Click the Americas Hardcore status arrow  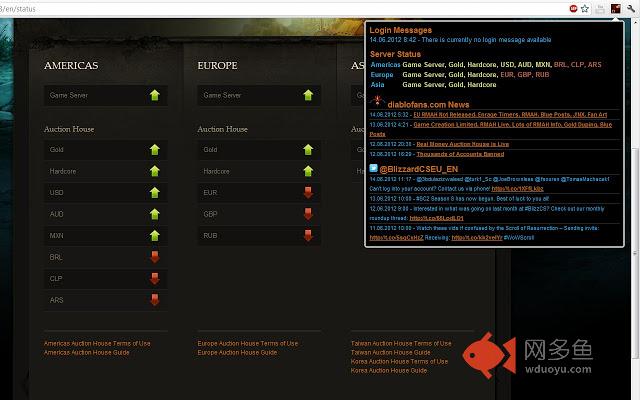click(155, 171)
